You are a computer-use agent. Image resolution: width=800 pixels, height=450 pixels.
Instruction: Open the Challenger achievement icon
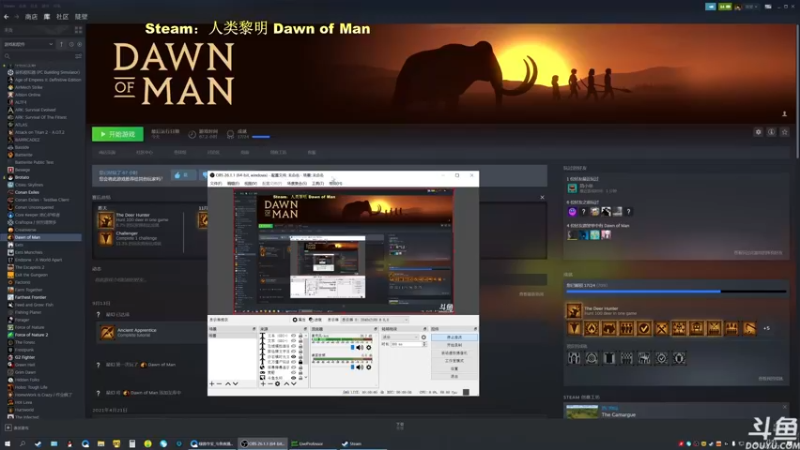[106, 238]
